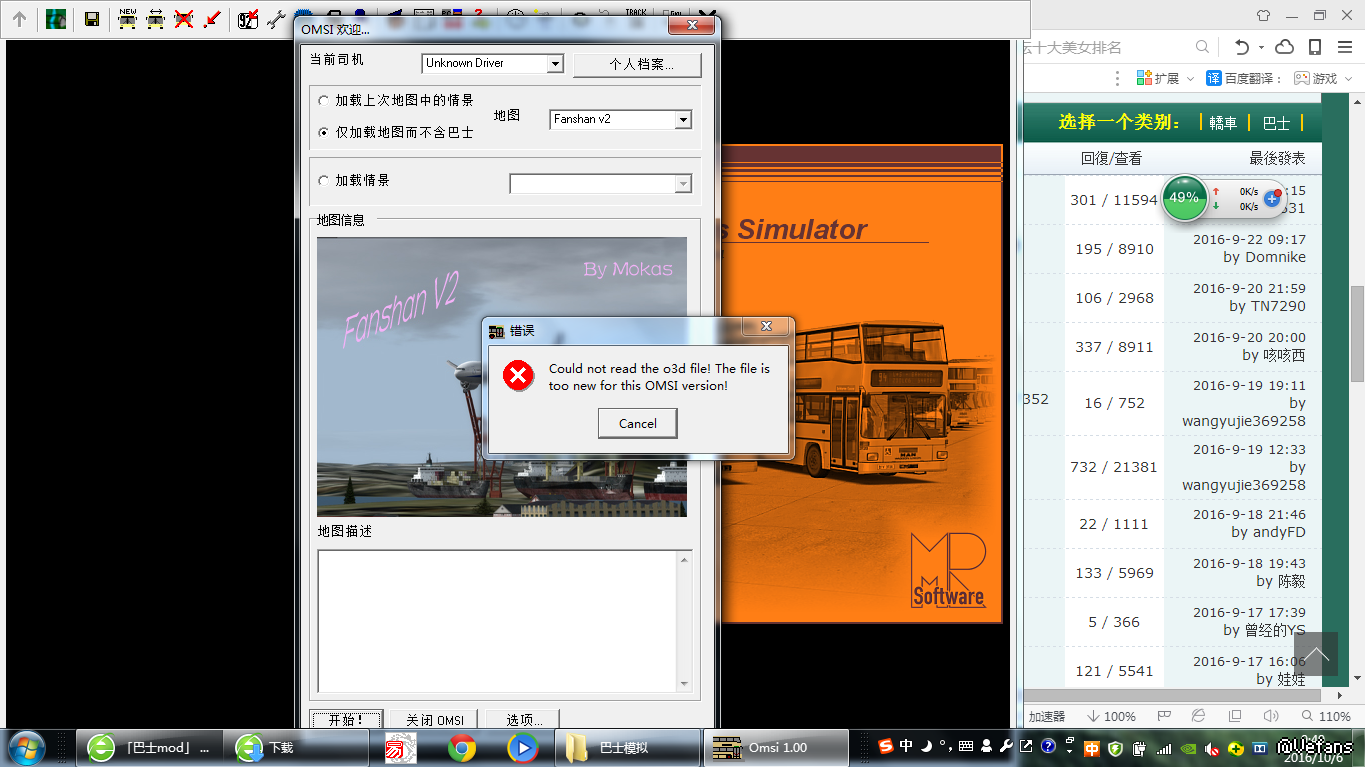Viewport: 1365px width, 767px height.
Task: Click the number 92 toolbar icon
Action: [248, 18]
